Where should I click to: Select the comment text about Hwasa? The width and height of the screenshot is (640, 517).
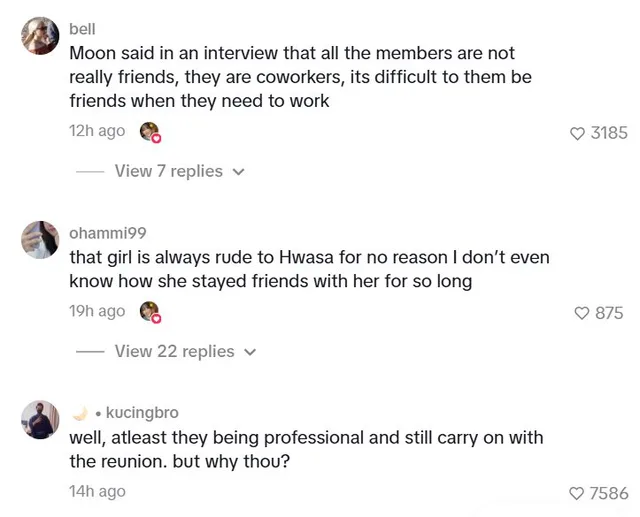pyautogui.click(x=309, y=269)
